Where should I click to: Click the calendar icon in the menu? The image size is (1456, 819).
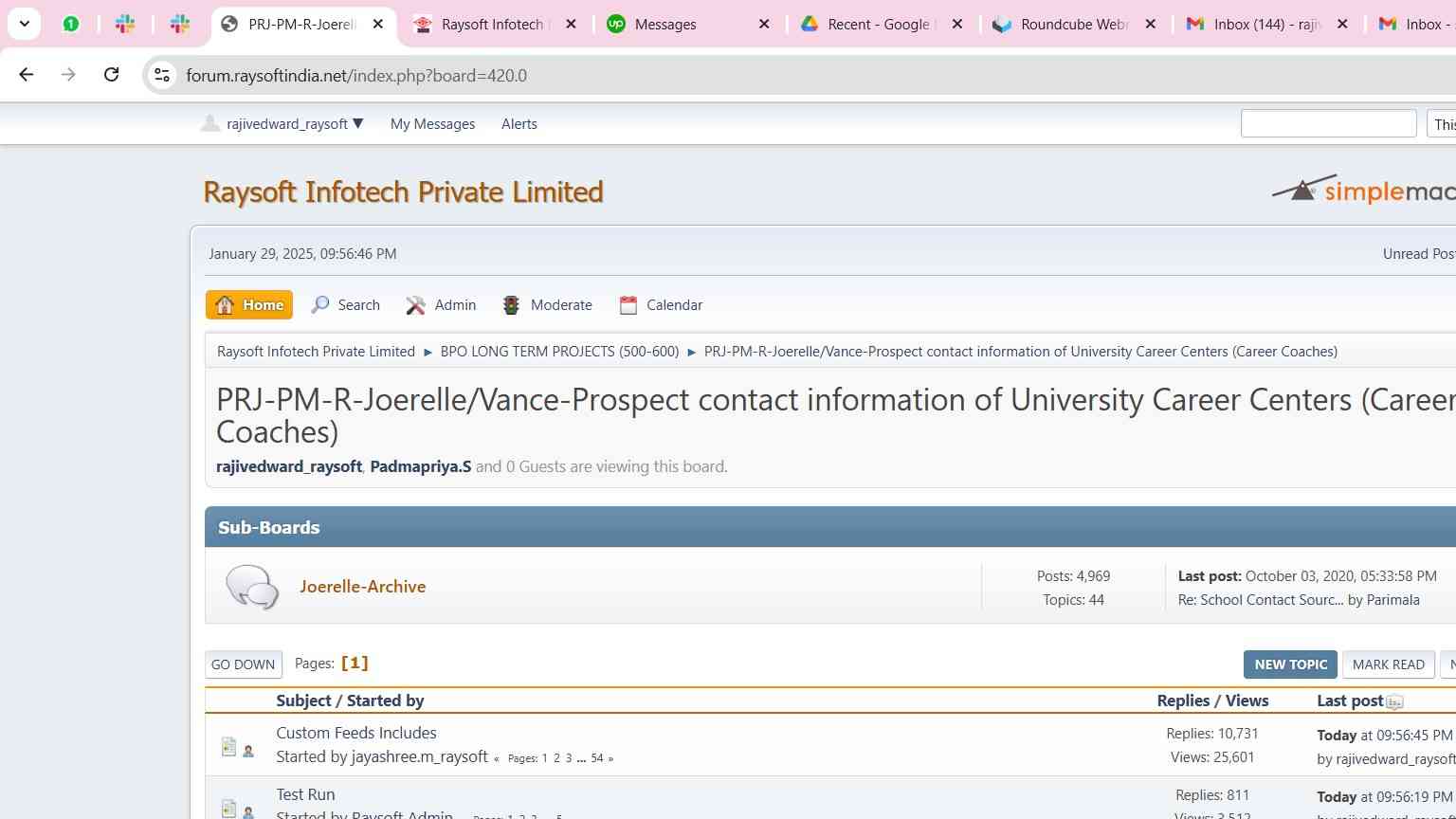[x=628, y=304]
